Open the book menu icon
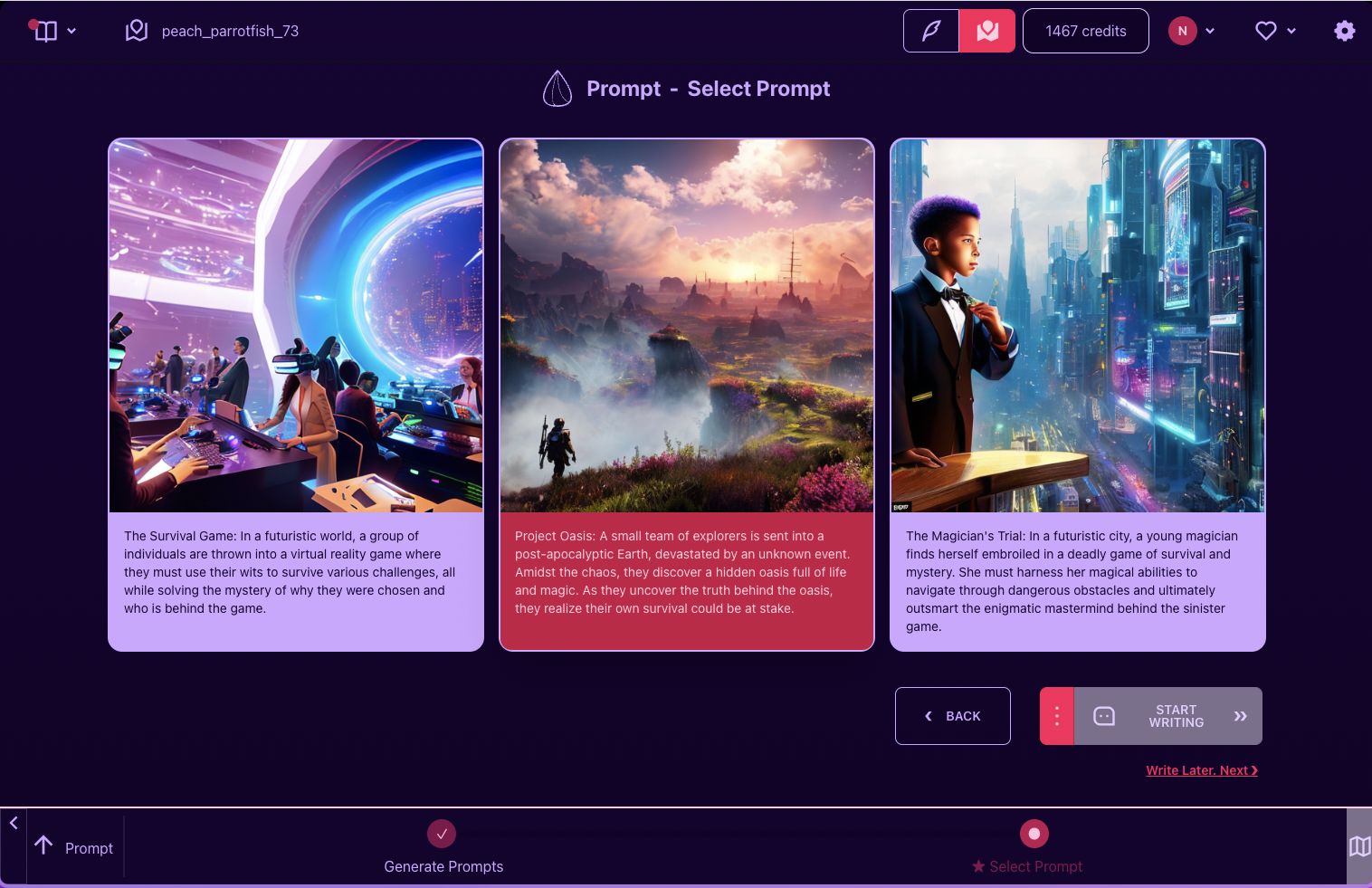 coord(44,31)
